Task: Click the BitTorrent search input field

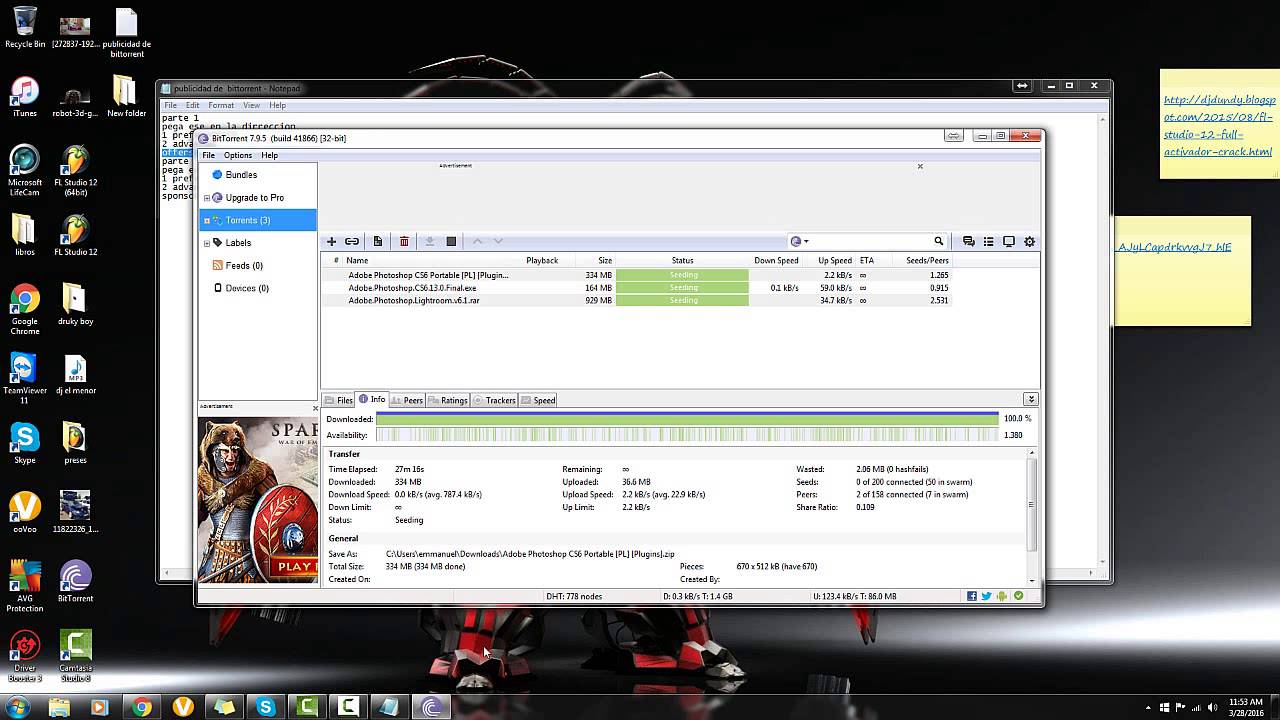Action: pyautogui.click(x=870, y=241)
